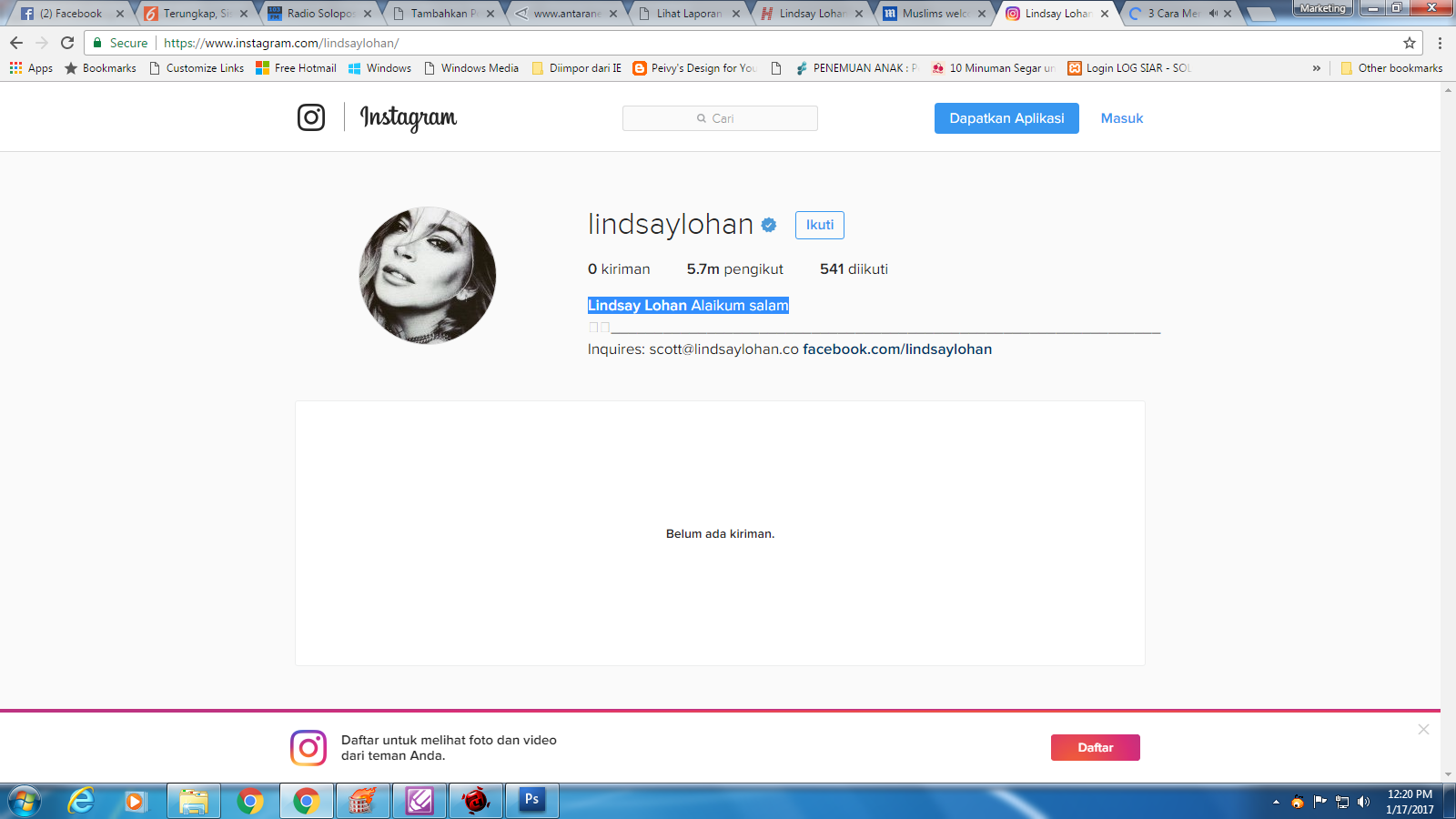Click the green Secure padlock in the address bar
The width and height of the screenshot is (1456, 819).
pos(97,43)
